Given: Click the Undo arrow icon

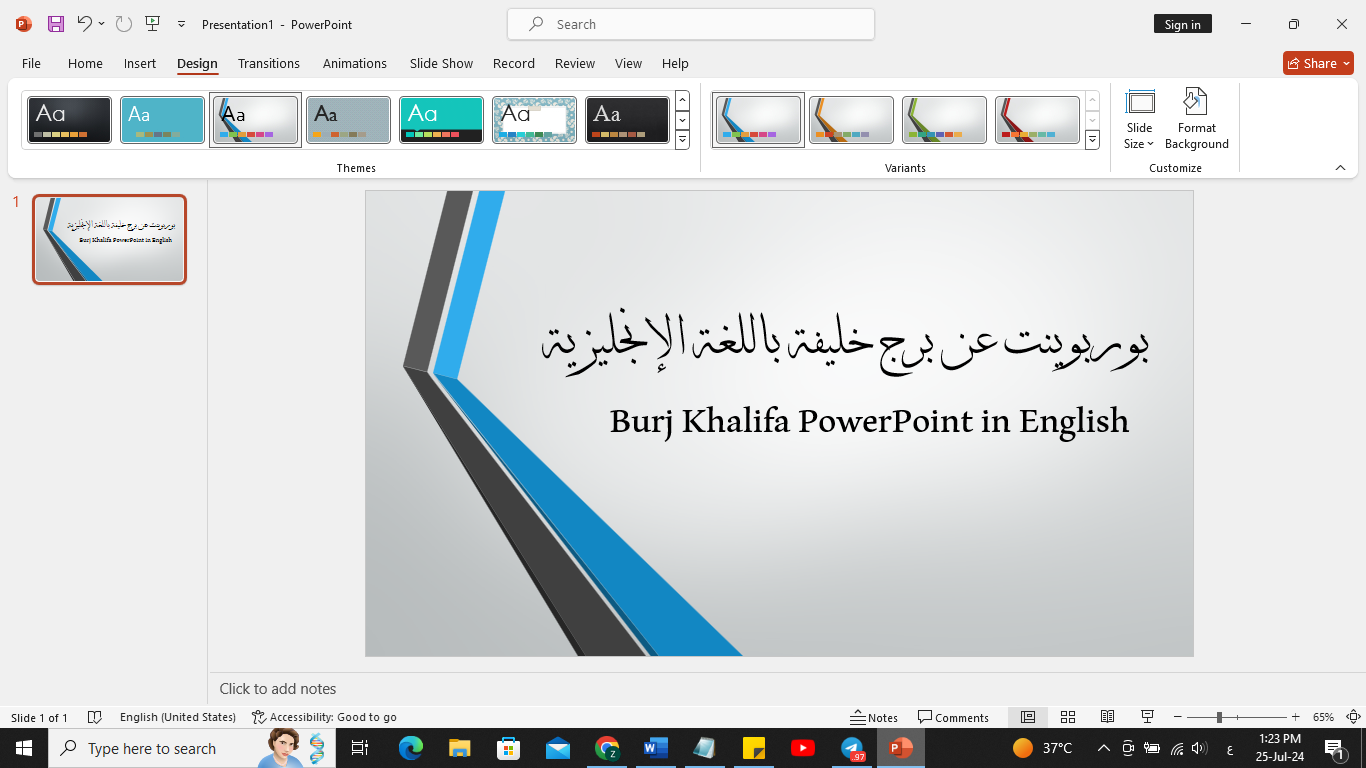Looking at the screenshot, I should click(x=84, y=24).
